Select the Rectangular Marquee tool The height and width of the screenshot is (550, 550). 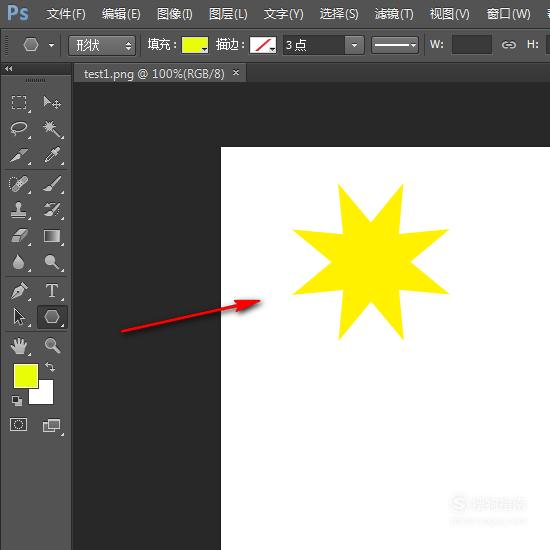point(19,103)
